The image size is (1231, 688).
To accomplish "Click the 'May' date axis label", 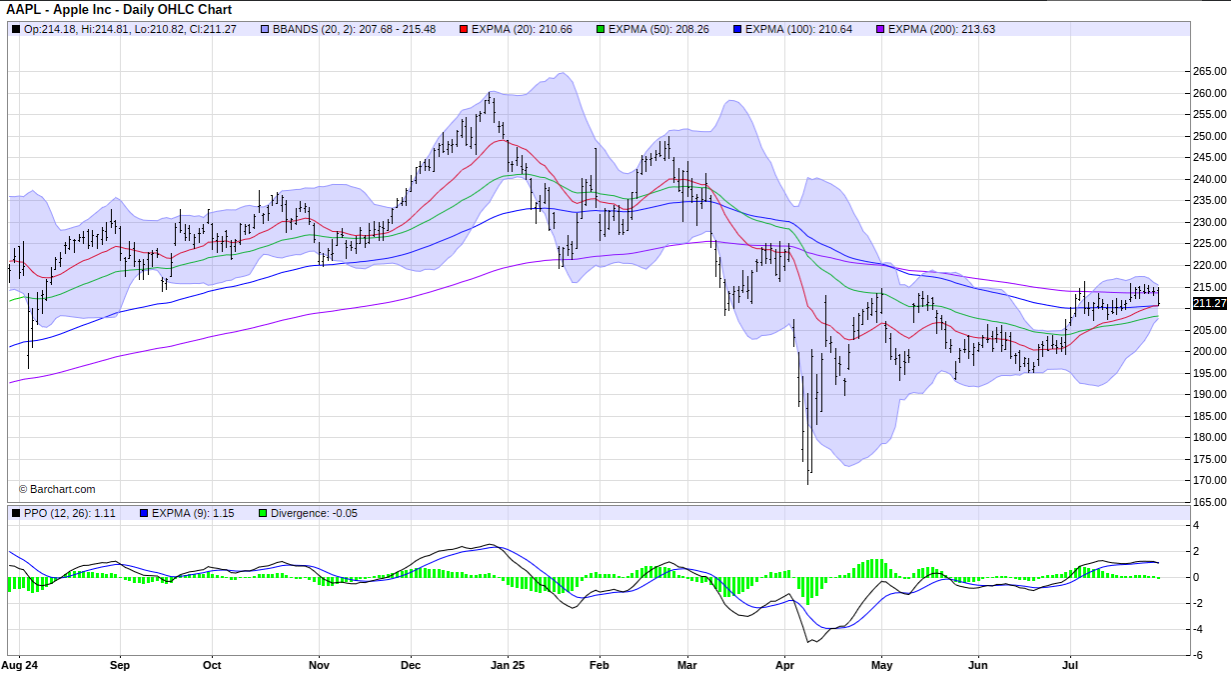I will (x=881, y=664).
